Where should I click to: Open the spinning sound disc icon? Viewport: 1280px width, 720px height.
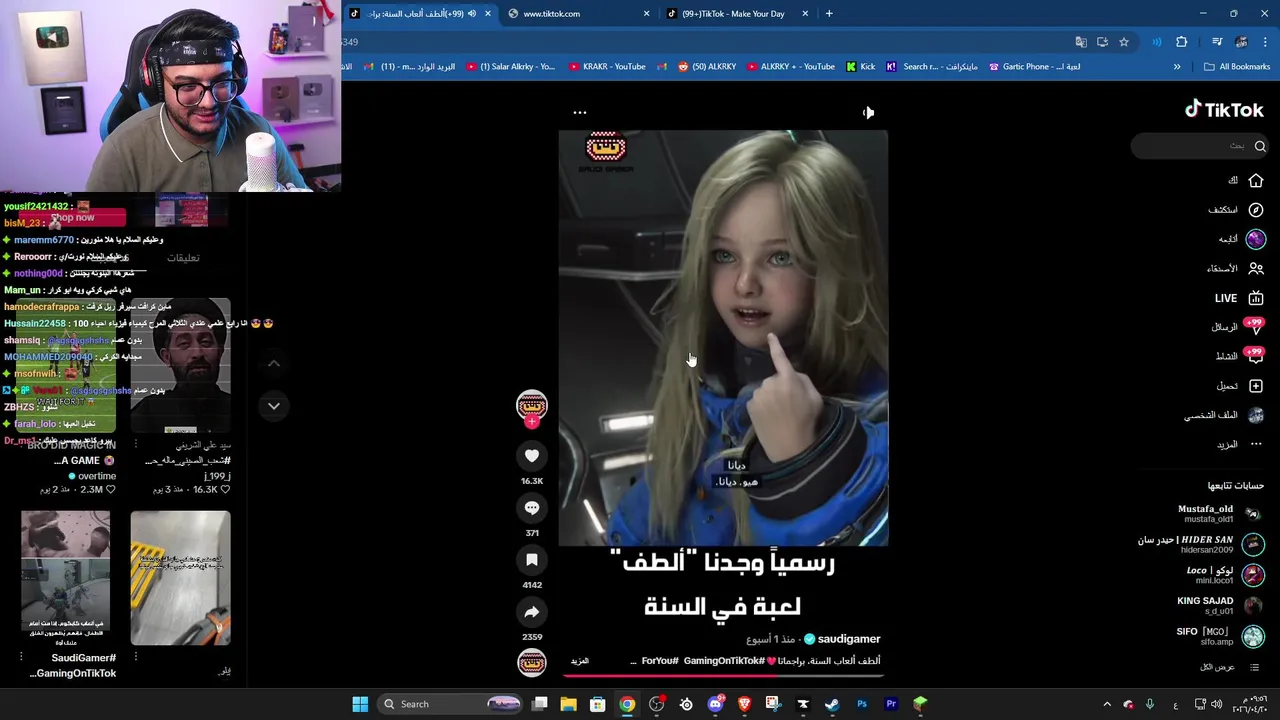532,662
